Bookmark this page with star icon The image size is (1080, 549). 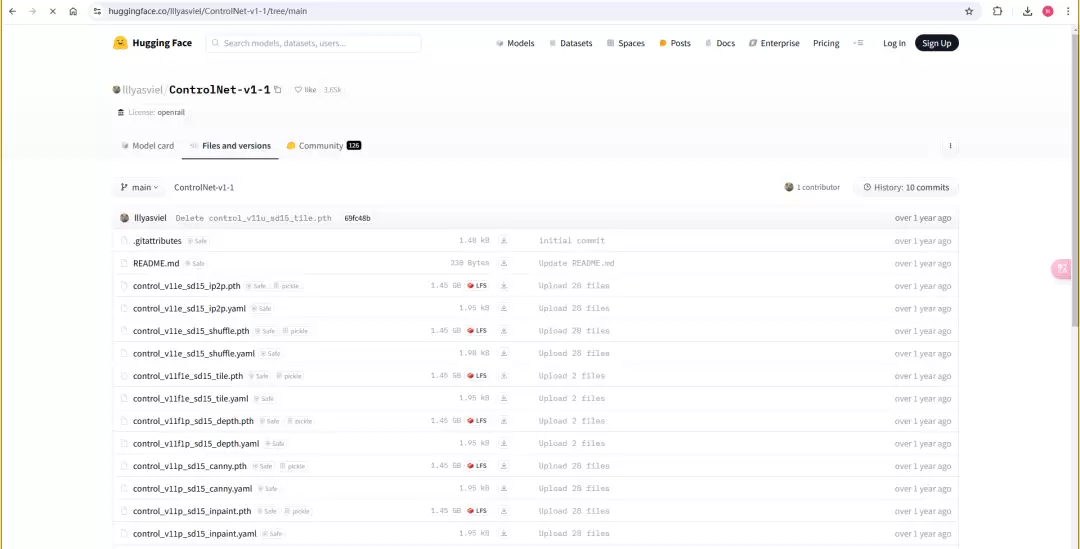click(x=968, y=11)
